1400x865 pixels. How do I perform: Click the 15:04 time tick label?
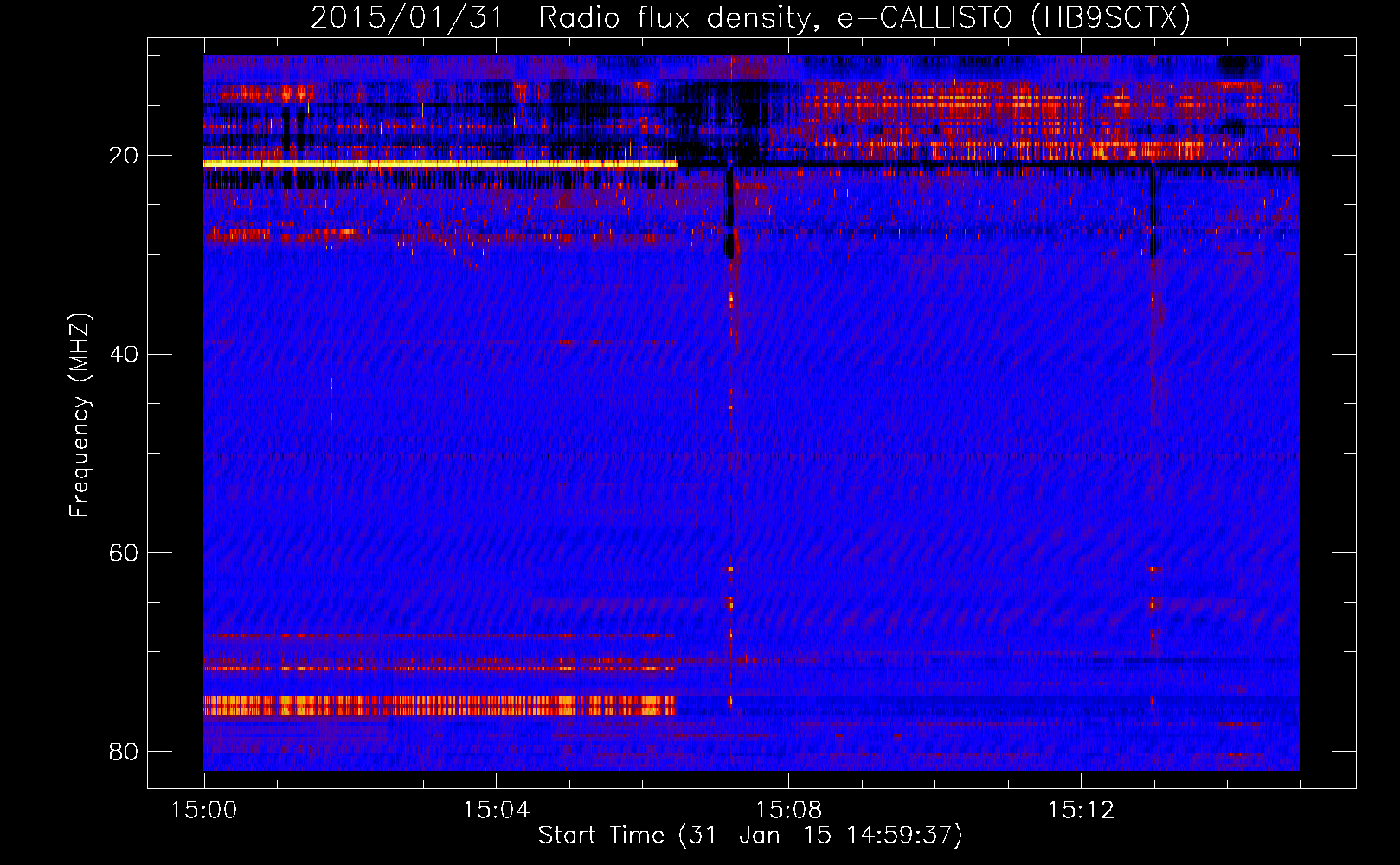496,811
